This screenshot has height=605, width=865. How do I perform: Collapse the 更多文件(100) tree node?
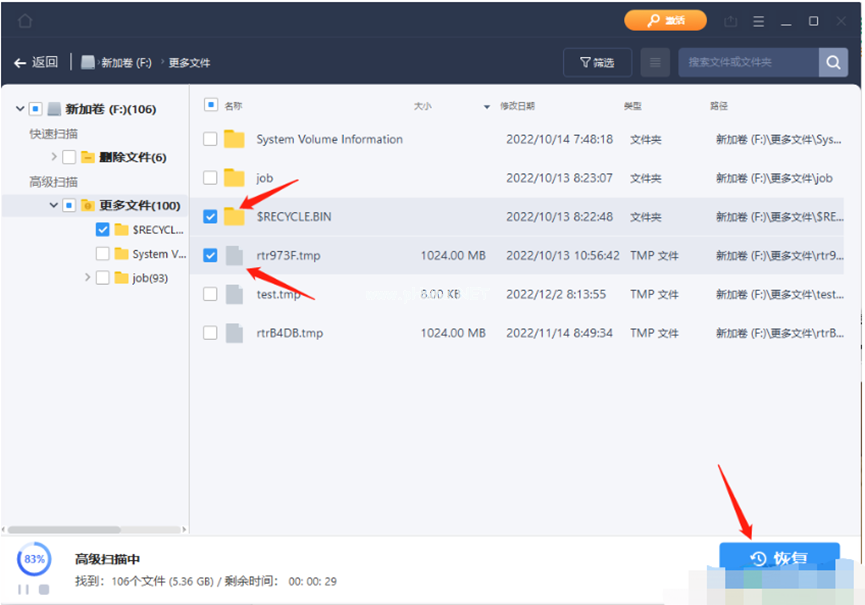(x=54, y=205)
